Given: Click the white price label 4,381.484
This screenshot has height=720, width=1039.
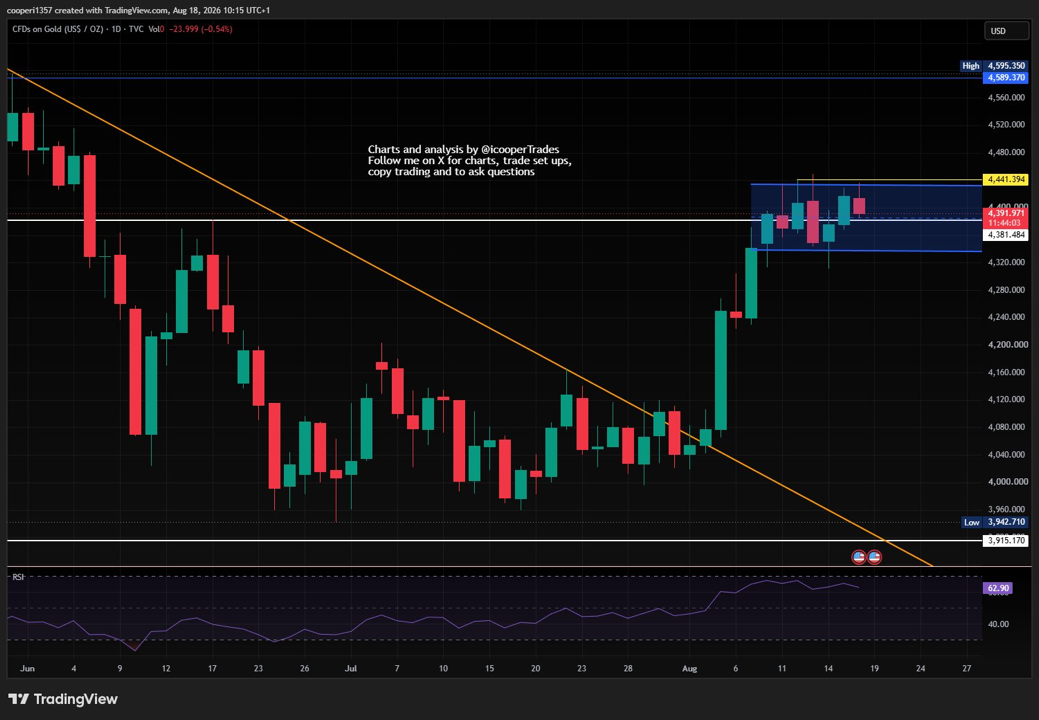Looking at the screenshot, I should (1006, 235).
